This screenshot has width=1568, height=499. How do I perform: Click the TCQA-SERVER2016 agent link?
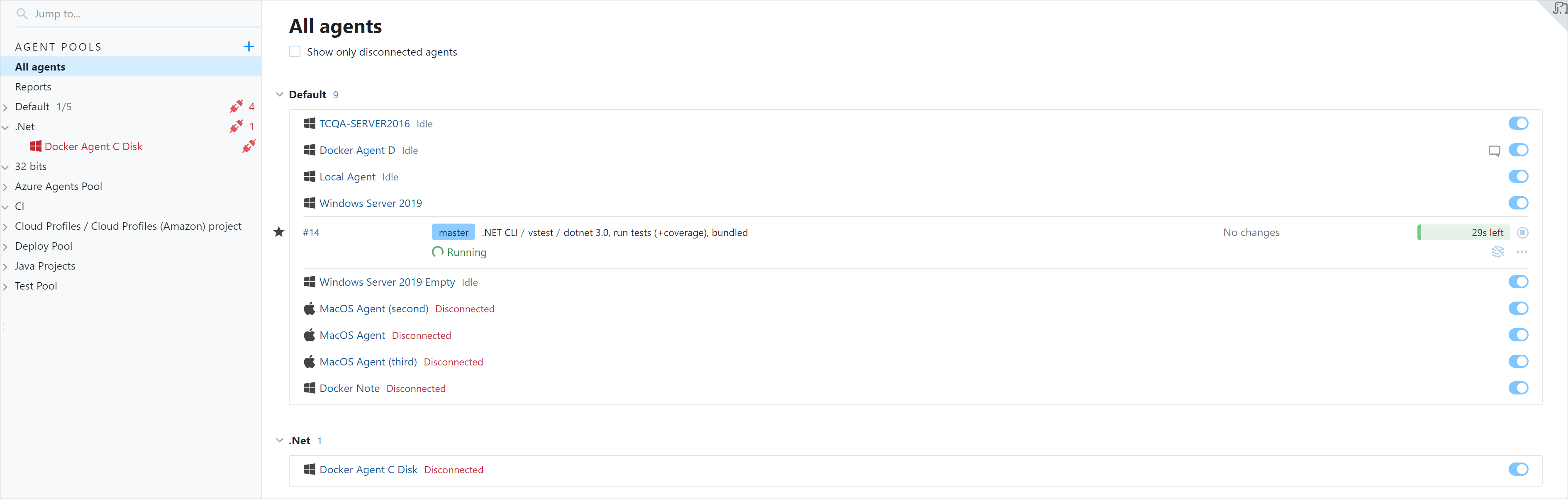tap(365, 123)
